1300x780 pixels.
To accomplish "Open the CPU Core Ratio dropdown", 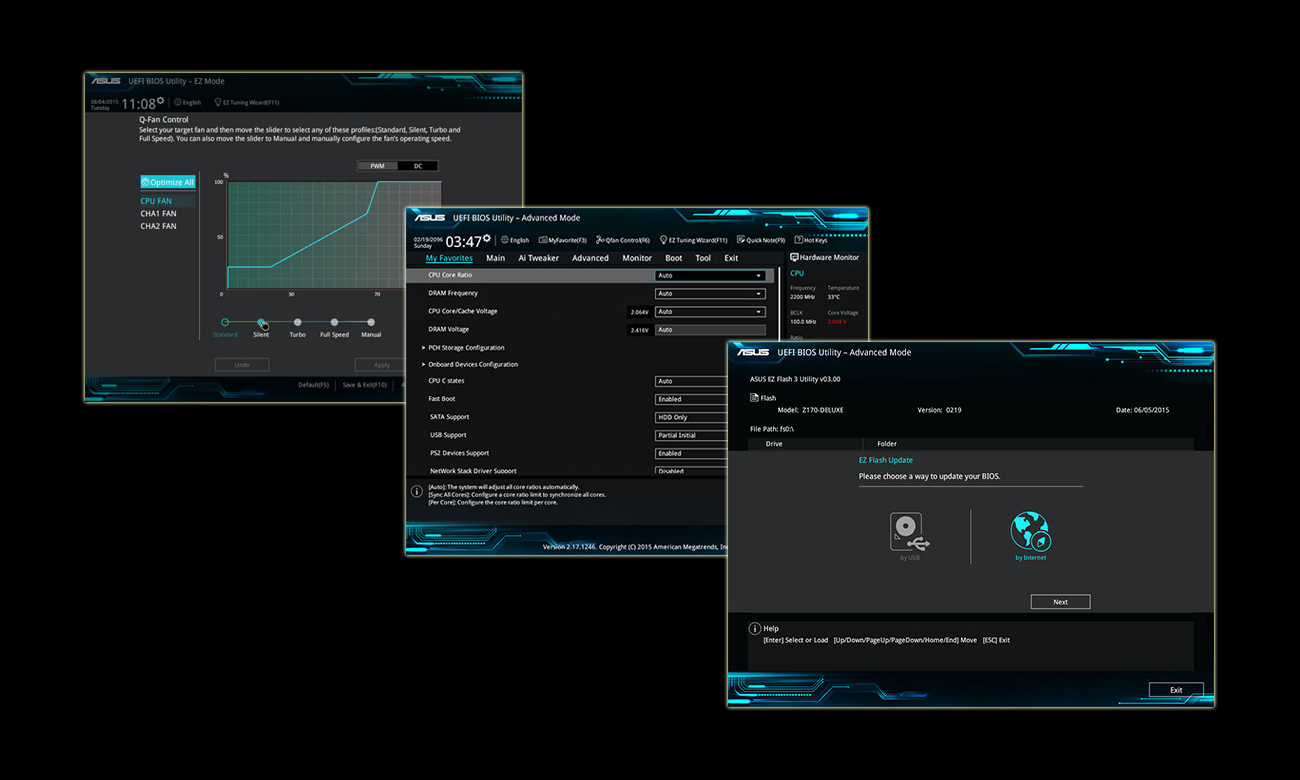I will point(709,275).
